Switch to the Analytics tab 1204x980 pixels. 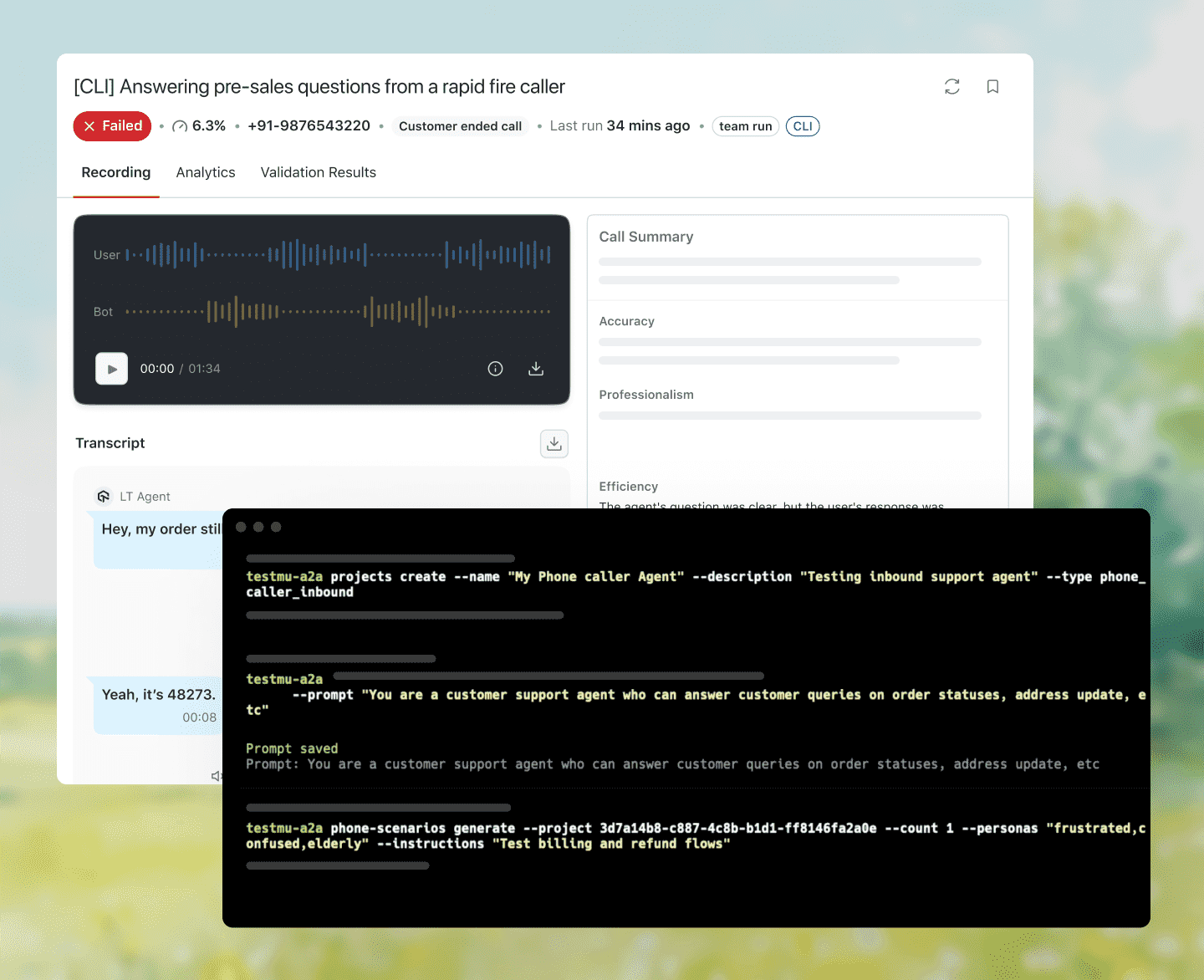(206, 172)
